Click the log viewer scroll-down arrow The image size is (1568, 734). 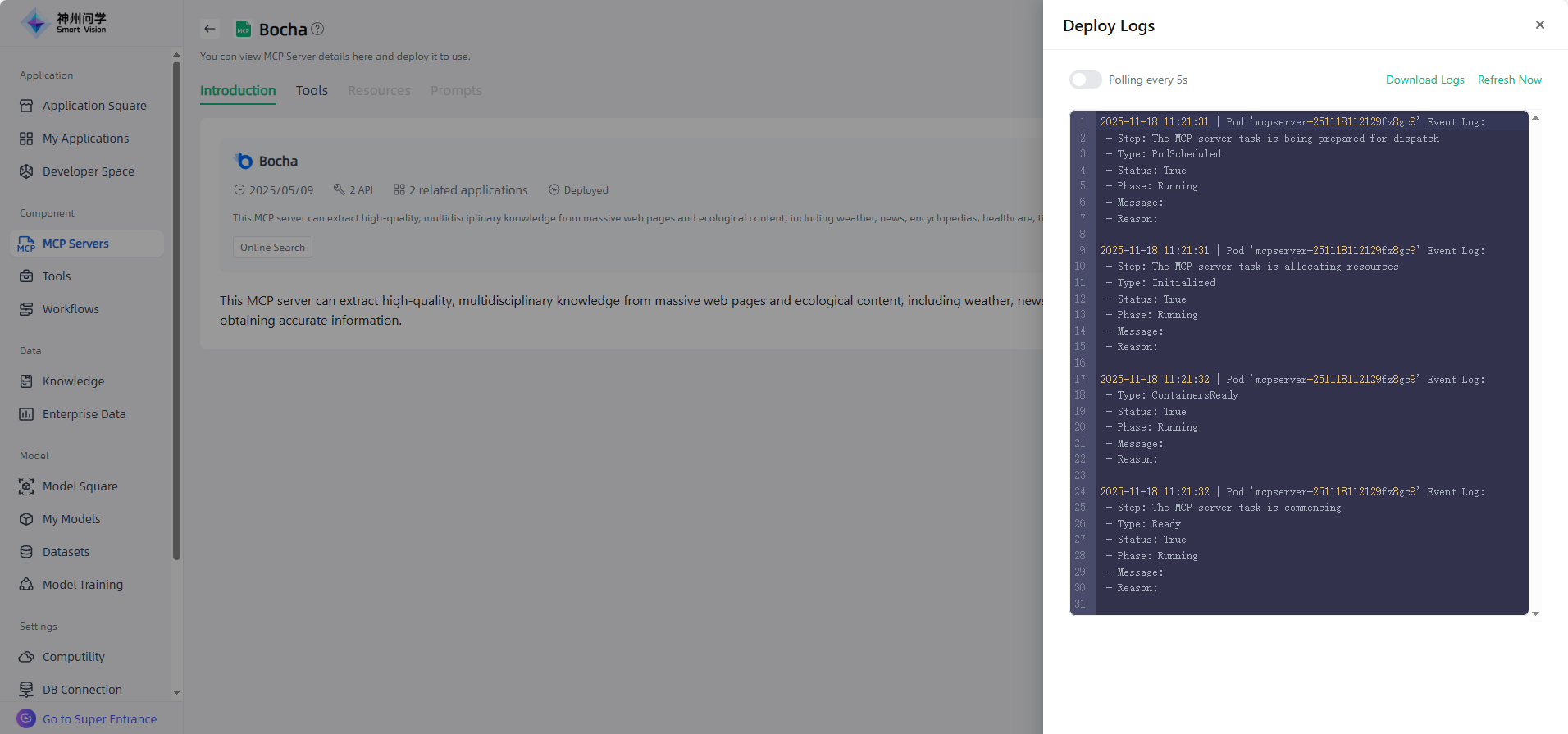[1535, 613]
